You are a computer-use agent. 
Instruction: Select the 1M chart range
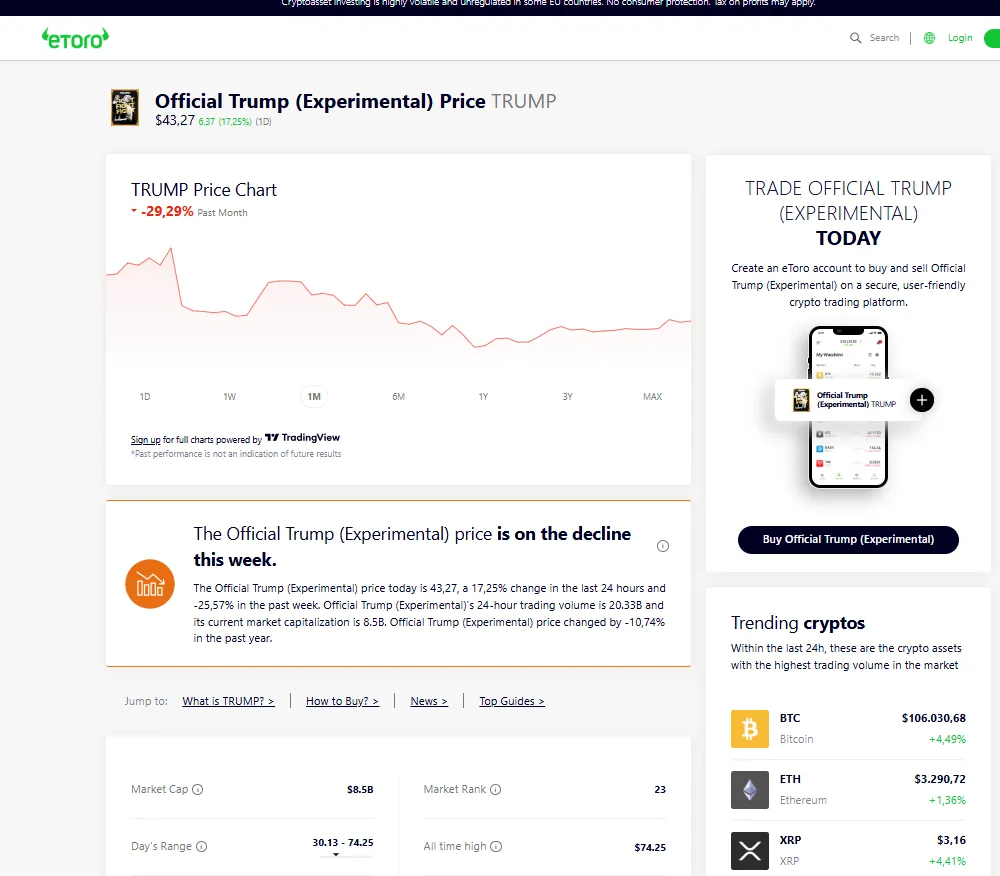coord(314,397)
